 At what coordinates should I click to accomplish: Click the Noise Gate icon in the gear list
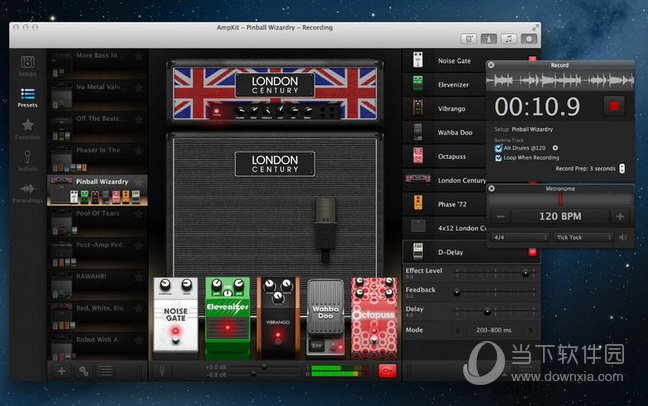[x=418, y=60]
